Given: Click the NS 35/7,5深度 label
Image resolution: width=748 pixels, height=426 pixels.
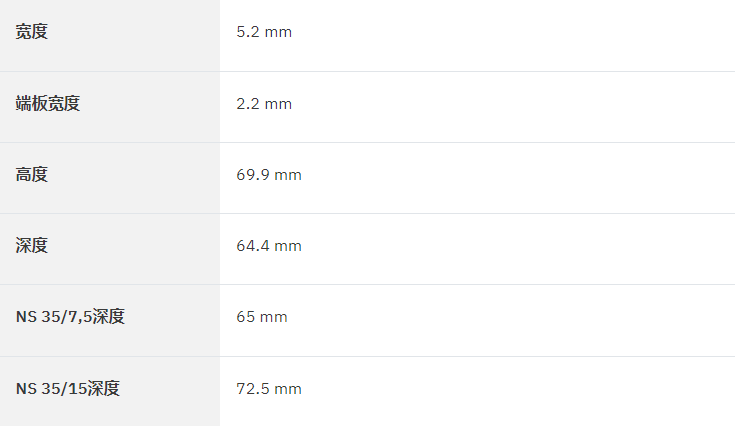Looking at the screenshot, I should (x=70, y=317).
